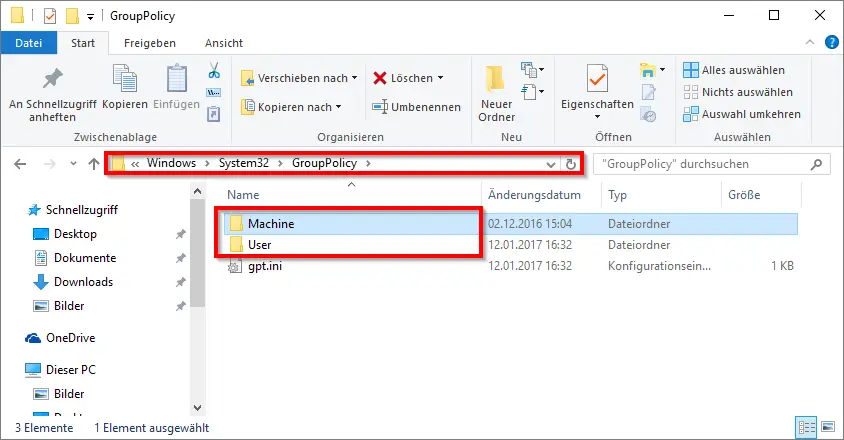Click navigation pane scrollbar up arrow
This screenshot has width=844, height=440.
point(198,191)
